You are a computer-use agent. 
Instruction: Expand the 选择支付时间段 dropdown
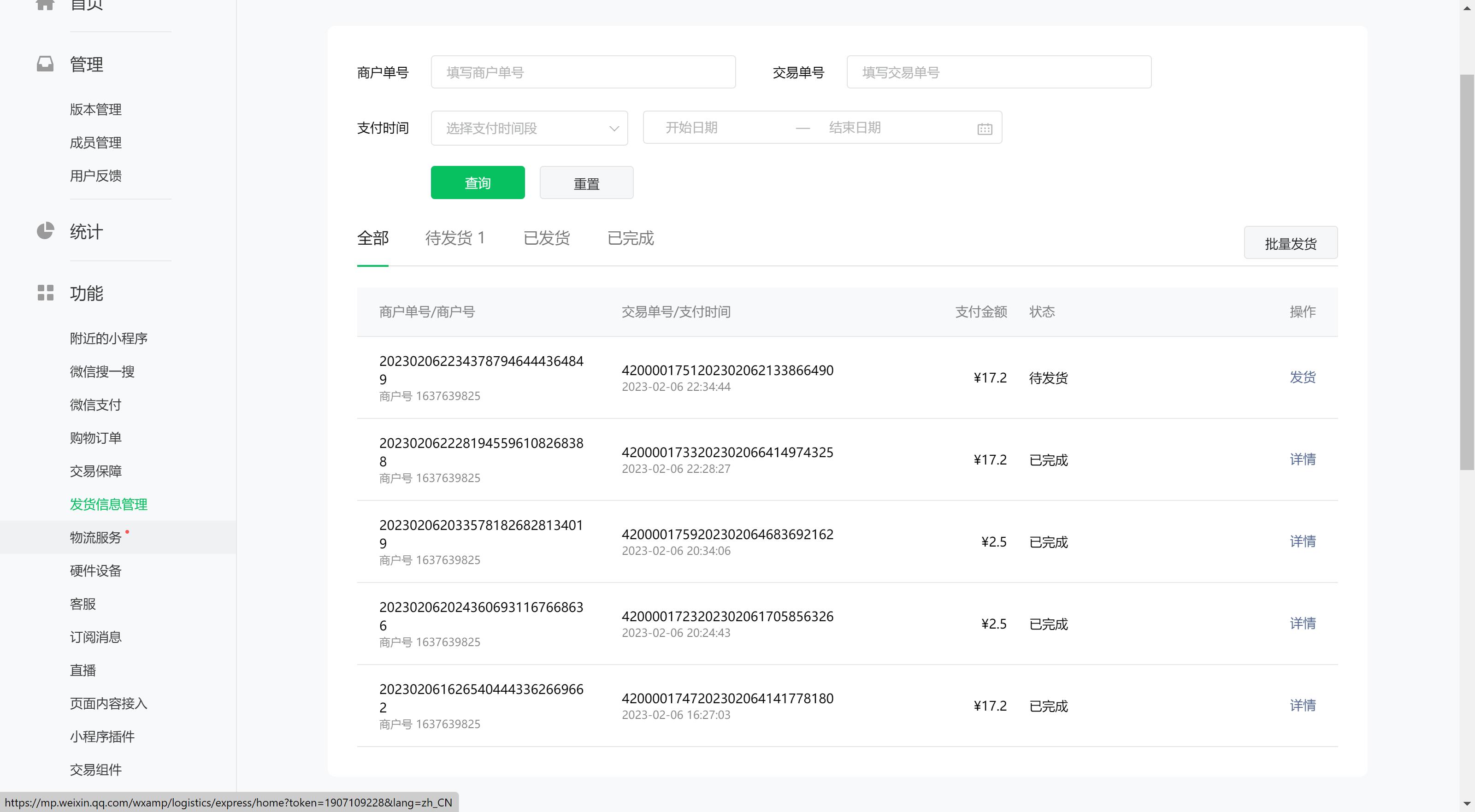click(x=529, y=128)
